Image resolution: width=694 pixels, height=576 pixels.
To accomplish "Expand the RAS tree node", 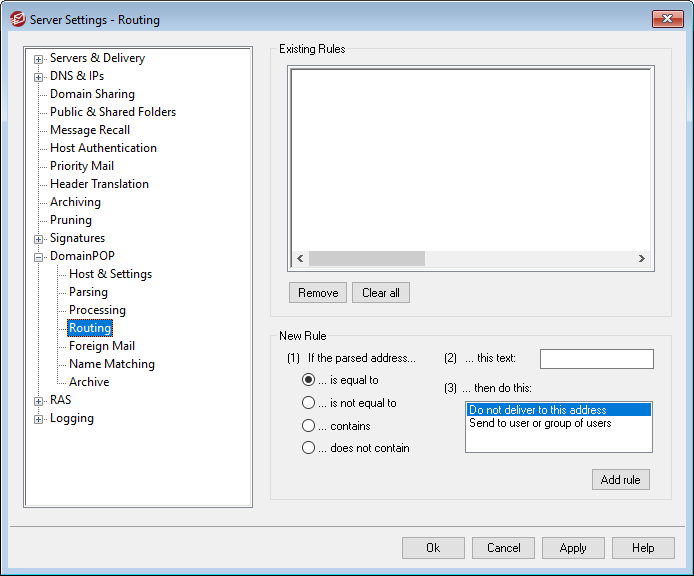I will [39, 401].
